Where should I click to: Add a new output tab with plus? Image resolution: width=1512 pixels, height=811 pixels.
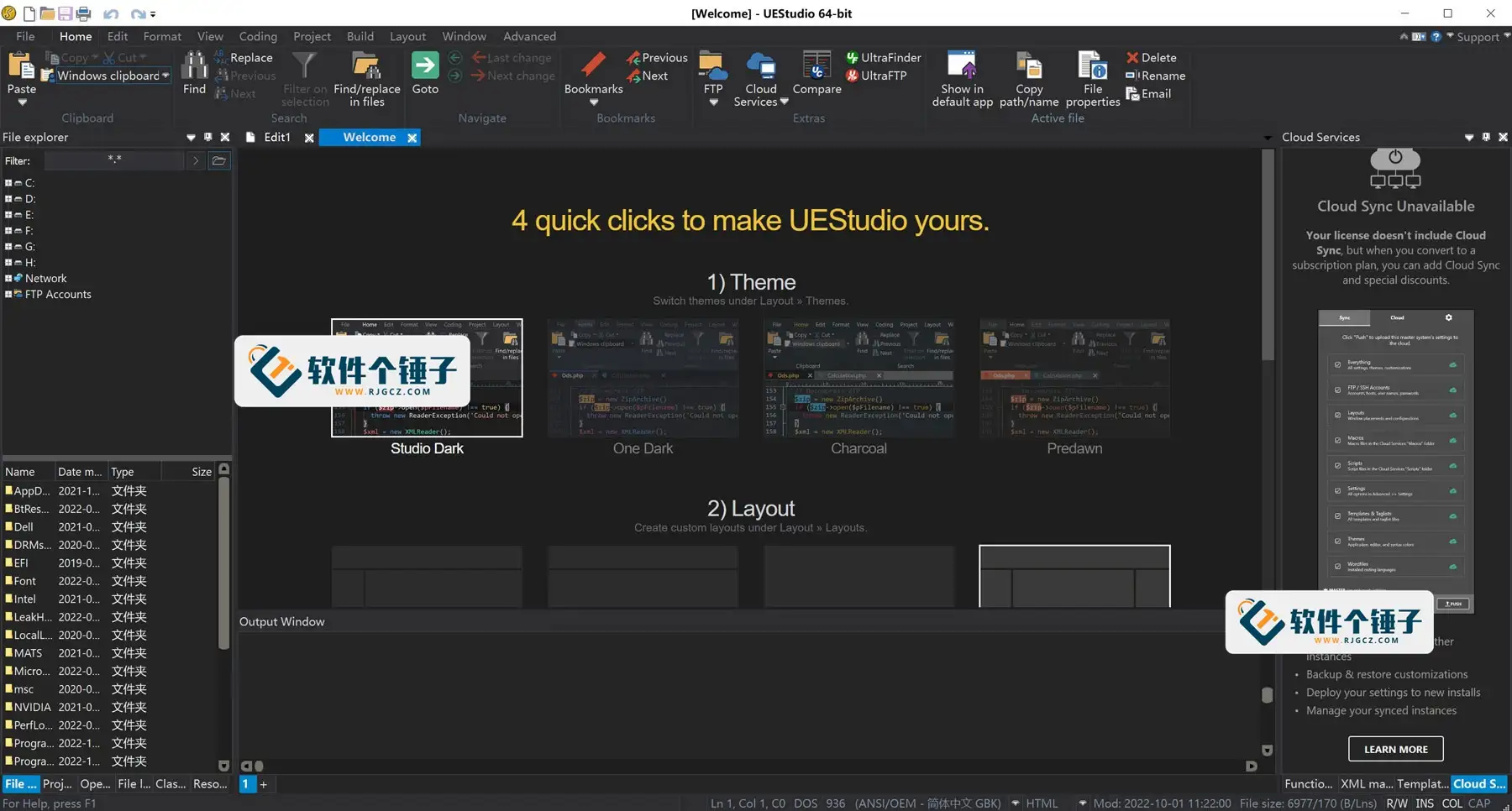(263, 784)
